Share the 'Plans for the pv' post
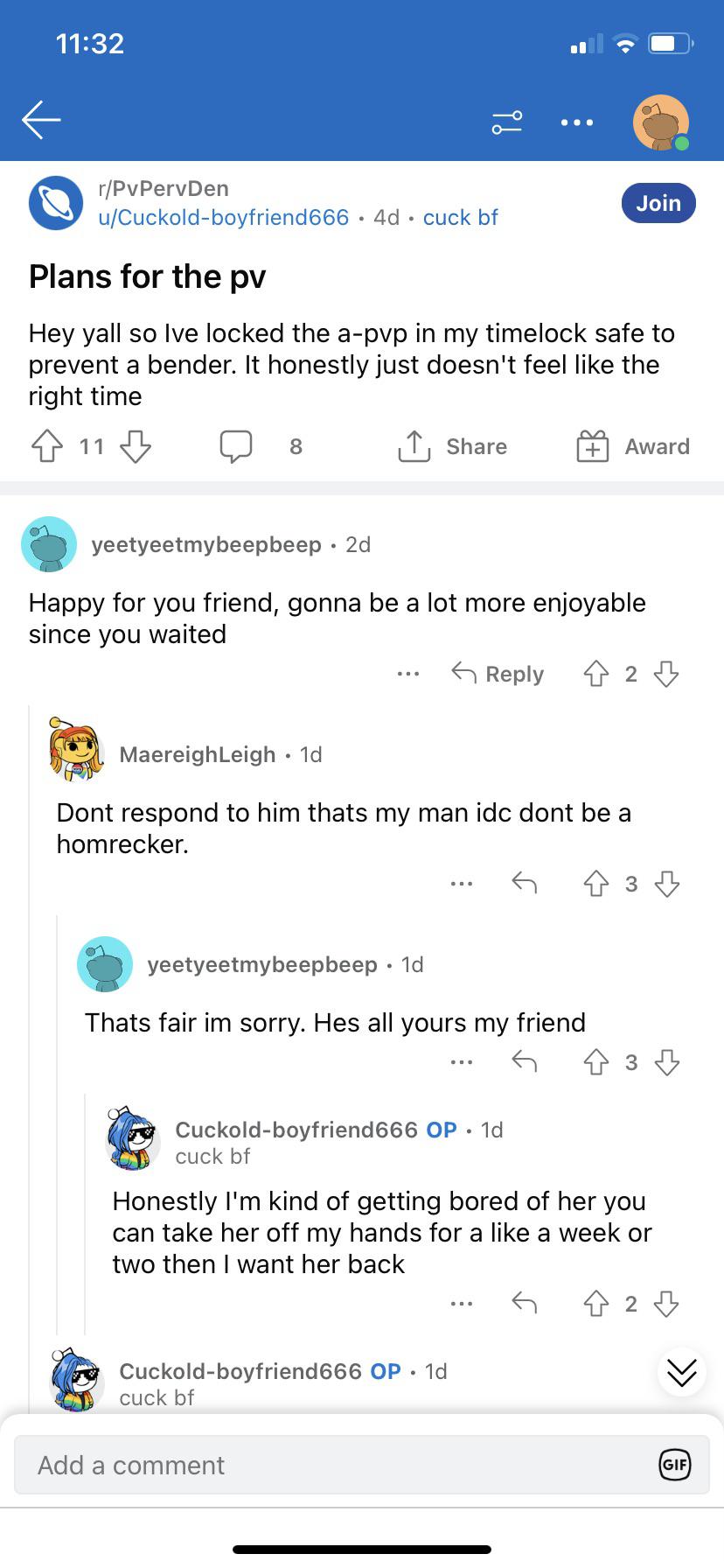Image resolution: width=724 pixels, height=1568 pixels. click(452, 446)
